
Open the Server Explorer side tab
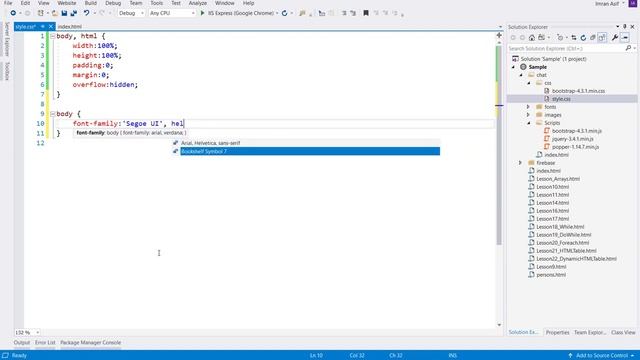tap(7, 39)
